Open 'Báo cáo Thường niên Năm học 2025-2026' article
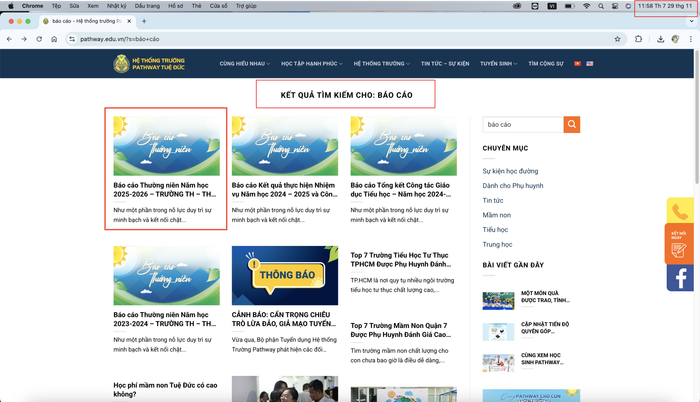This screenshot has height=402, width=700. coord(165,189)
